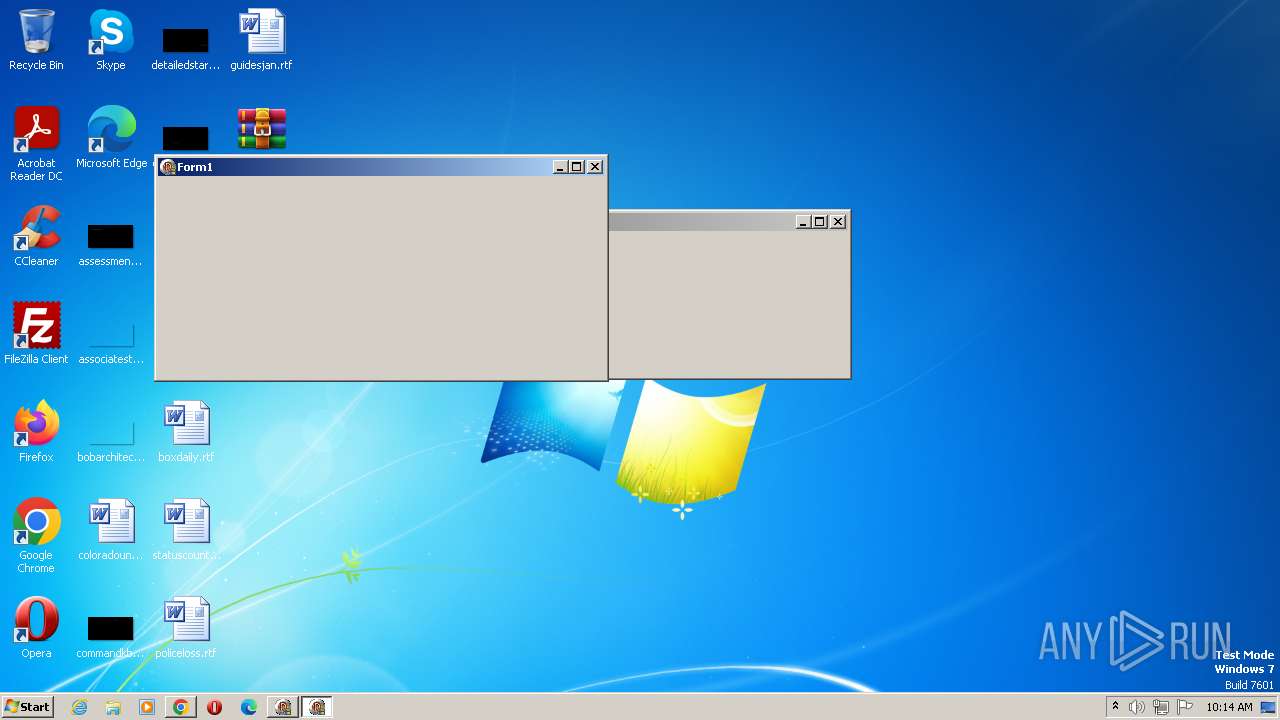Image resolution: width=1280 pixels, height=720 pixels.
Task: Switch to first Form1 taskbar button
Action: pos(283,707)
